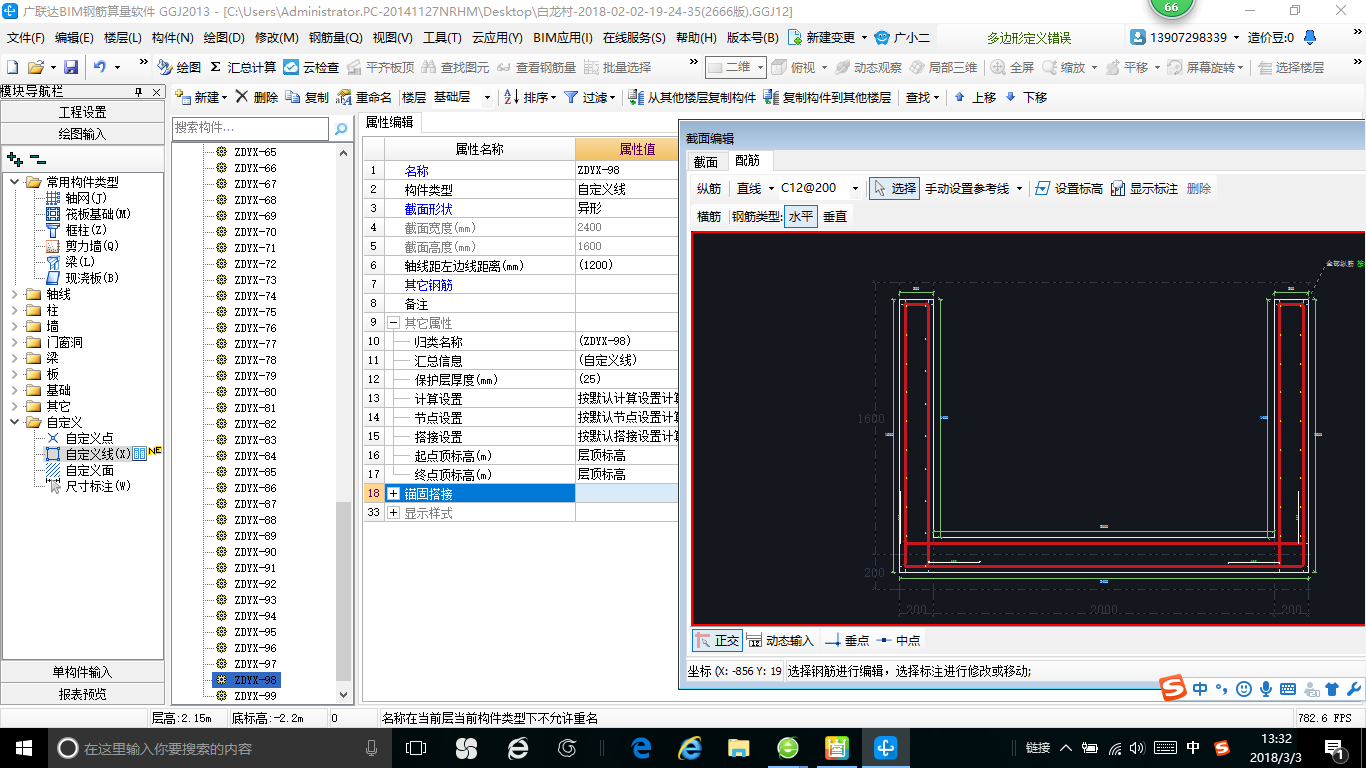The image size is (1366, 768).
Task: Click the search magnifier icon
Action: point(340,128)
